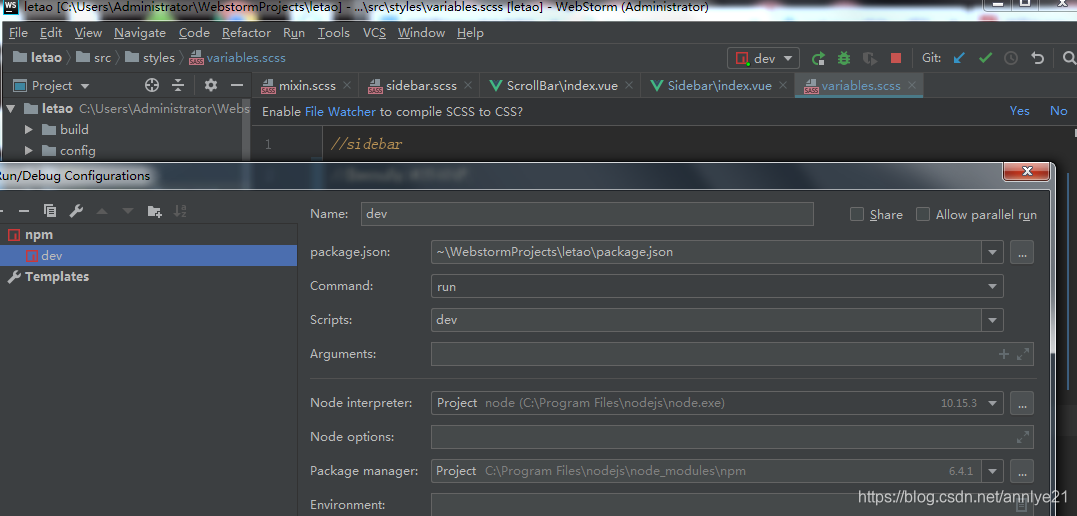The width and height of the screenshot is (1077, 516).
Task: Open the Node interpreter dropdown
Action: pos(993,403)
